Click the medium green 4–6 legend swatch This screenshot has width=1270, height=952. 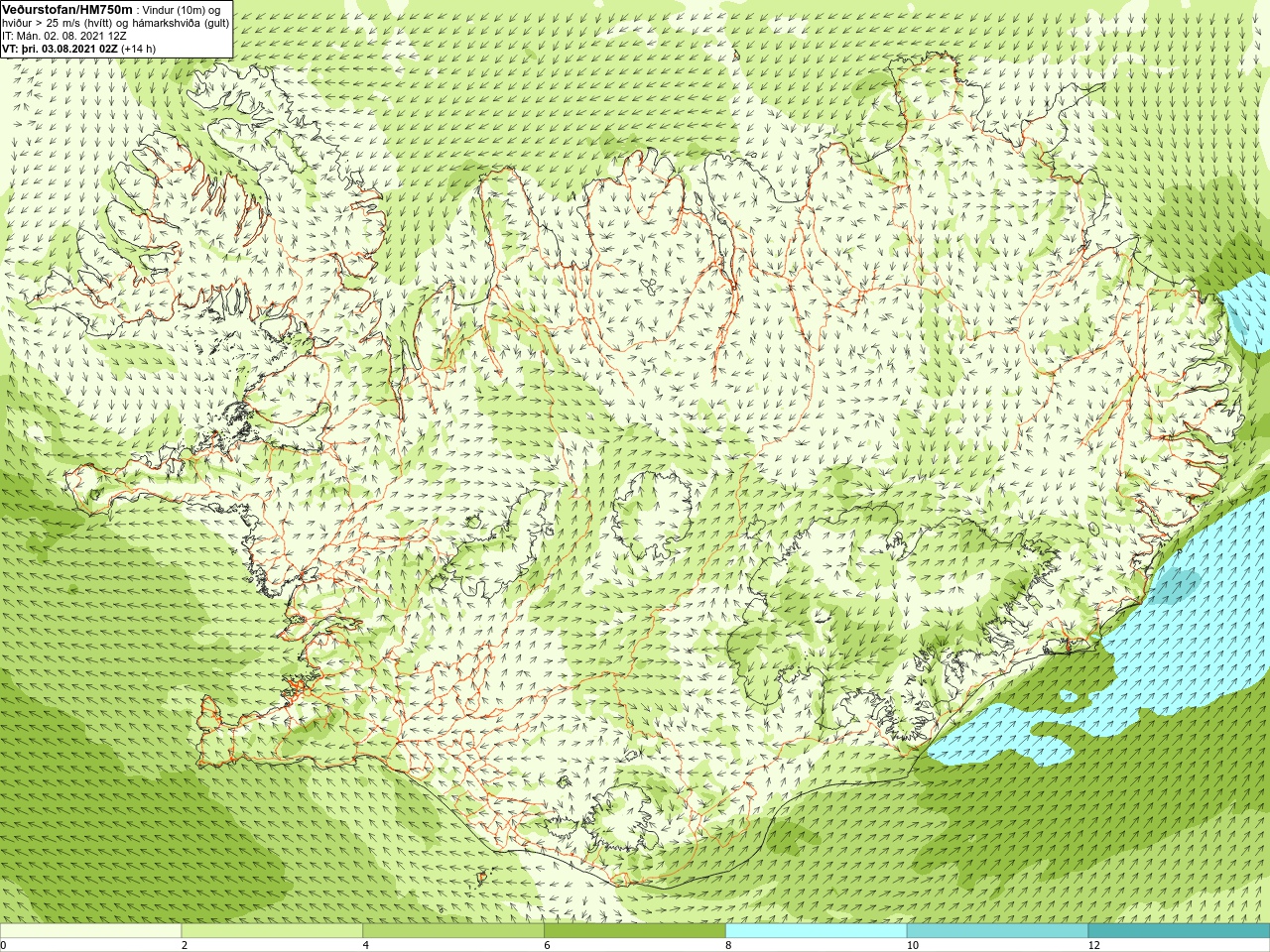(453, 931)
